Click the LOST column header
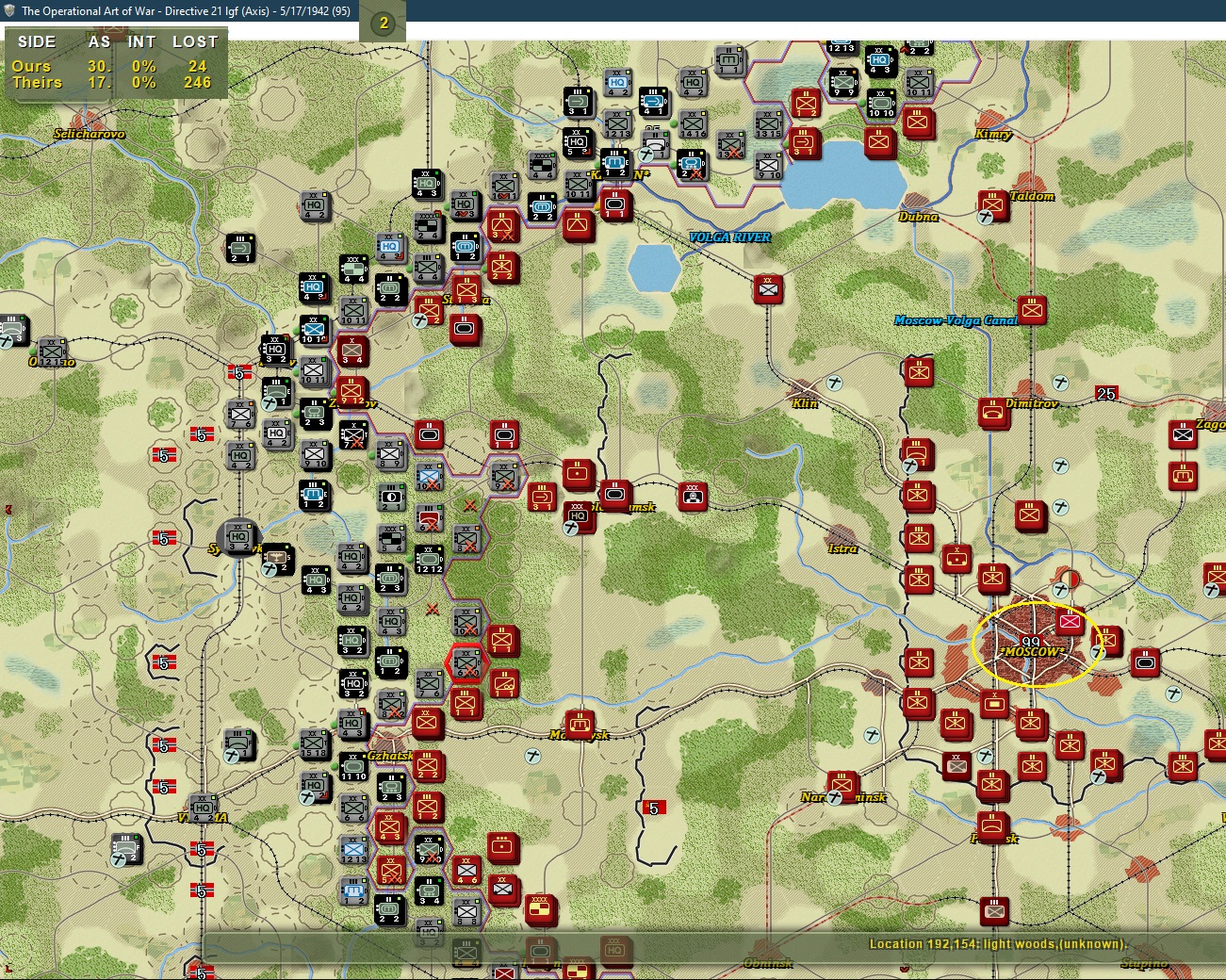Screen dimensions: 1226x980 (195, 41)
